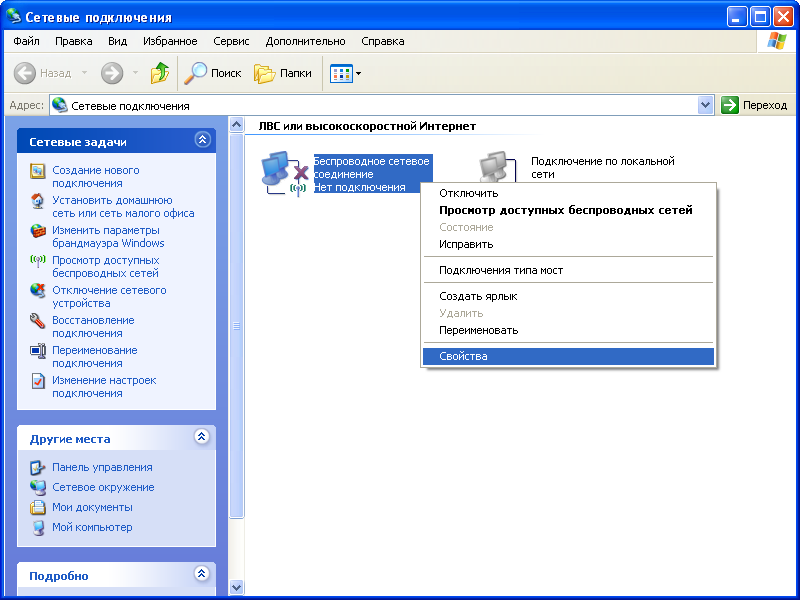Click Установить домашнюю сеть link
The width and height of the screenshot is (800, 600).
pos(123,207)
